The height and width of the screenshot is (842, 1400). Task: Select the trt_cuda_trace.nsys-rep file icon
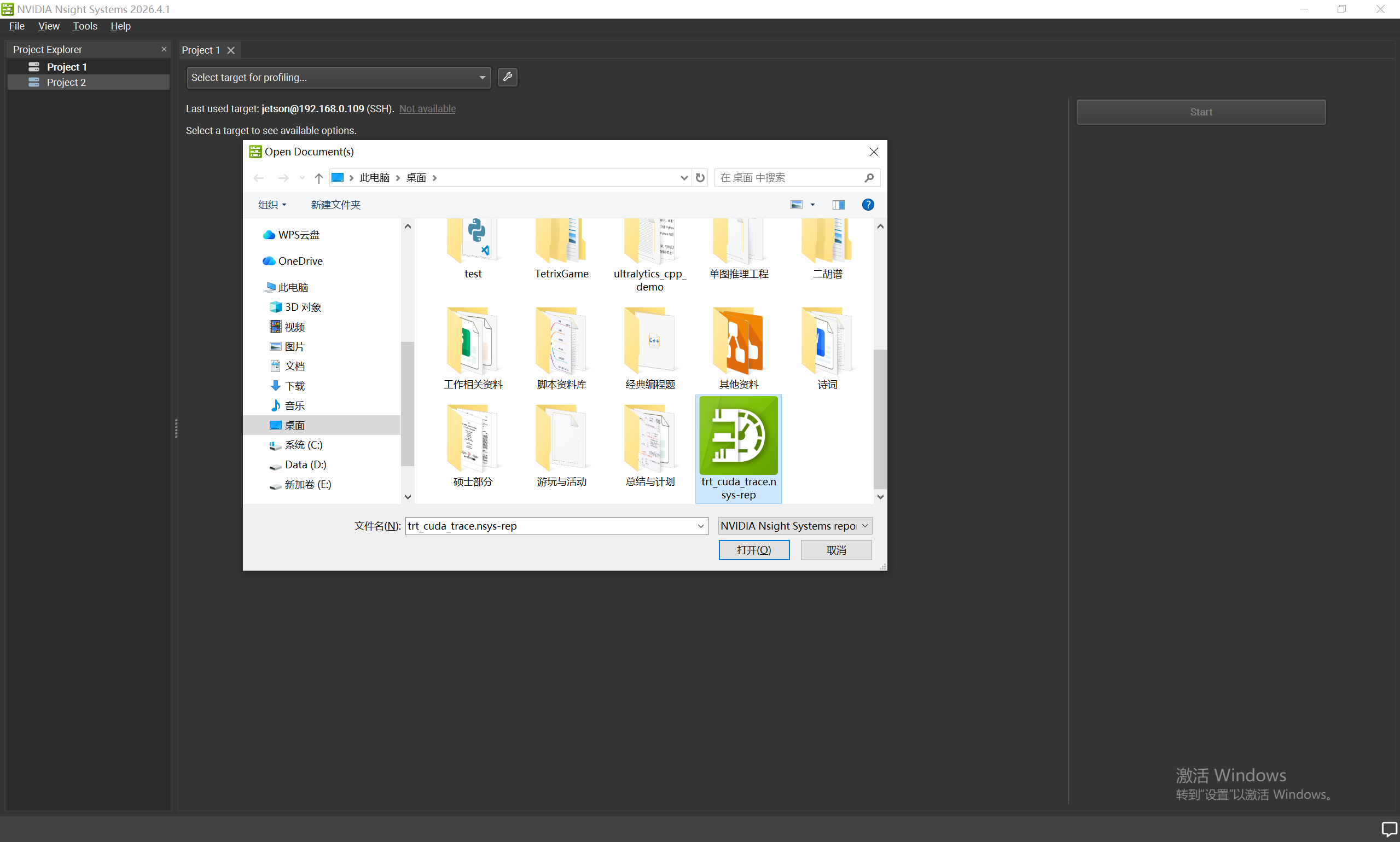click(x=738, y=435)
